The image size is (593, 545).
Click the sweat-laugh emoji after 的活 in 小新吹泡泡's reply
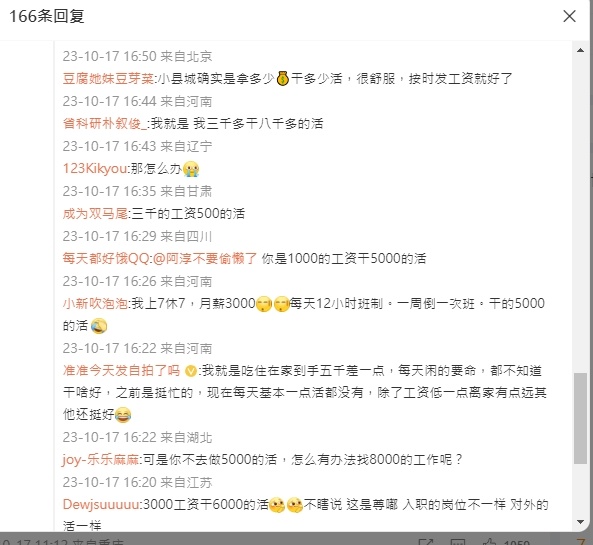point(99,326)
